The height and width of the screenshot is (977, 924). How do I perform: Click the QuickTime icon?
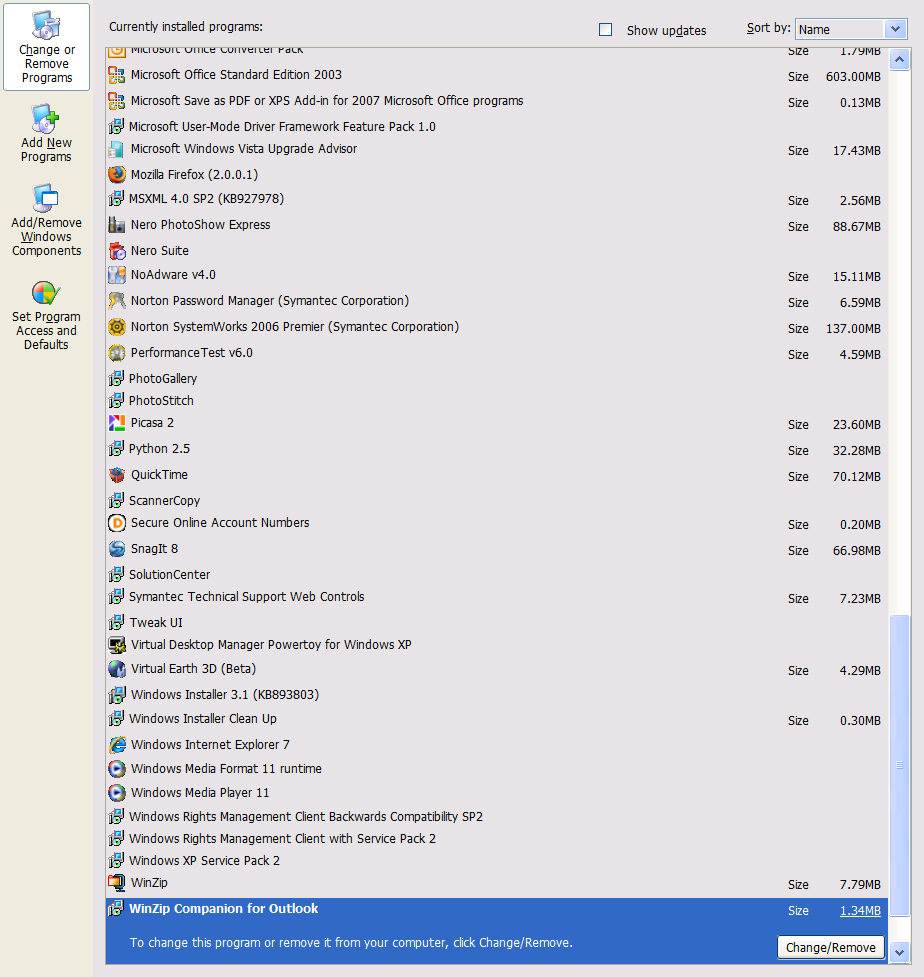117,475
